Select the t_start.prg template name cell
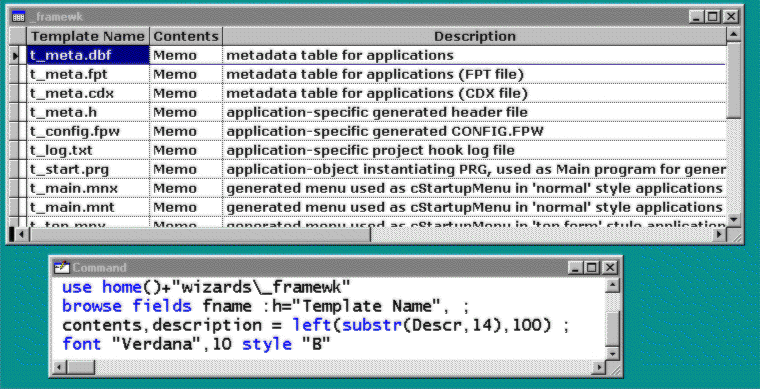760x389 pixels. click(x=88, y=170)
